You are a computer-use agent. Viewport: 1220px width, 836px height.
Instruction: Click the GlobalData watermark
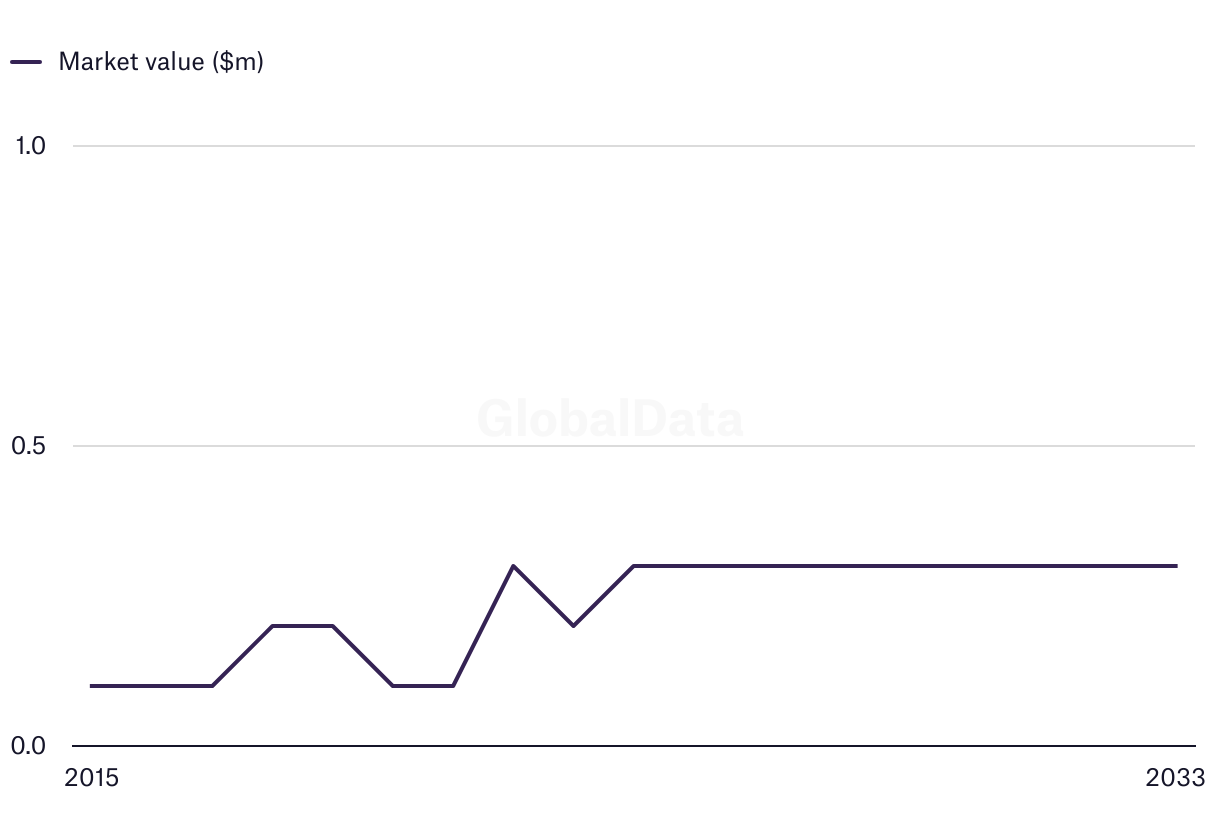(610, 420)
